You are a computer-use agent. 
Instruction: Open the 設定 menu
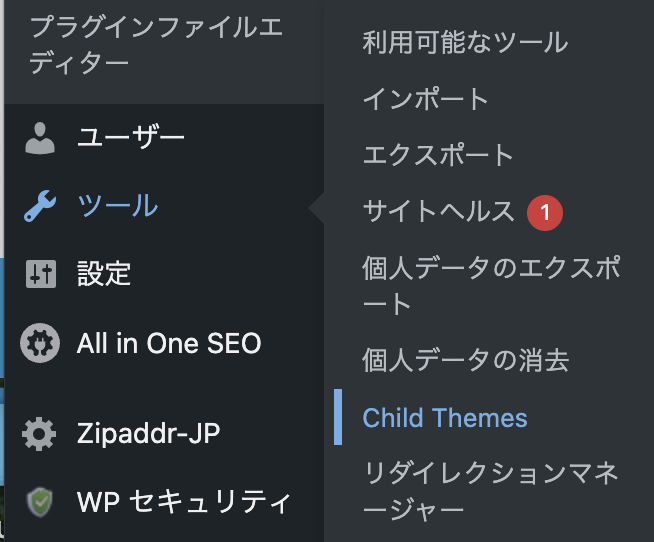point(105,273)
